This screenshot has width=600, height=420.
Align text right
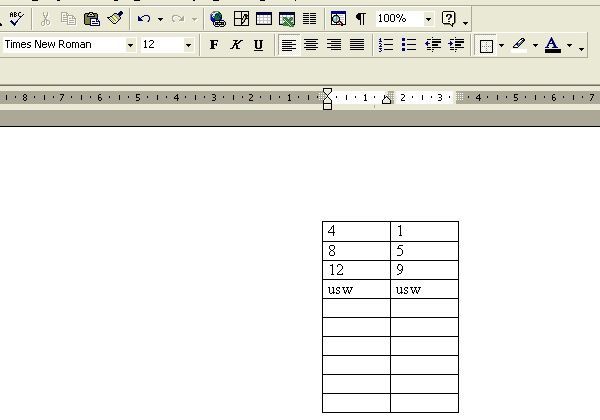coord(334,45)
